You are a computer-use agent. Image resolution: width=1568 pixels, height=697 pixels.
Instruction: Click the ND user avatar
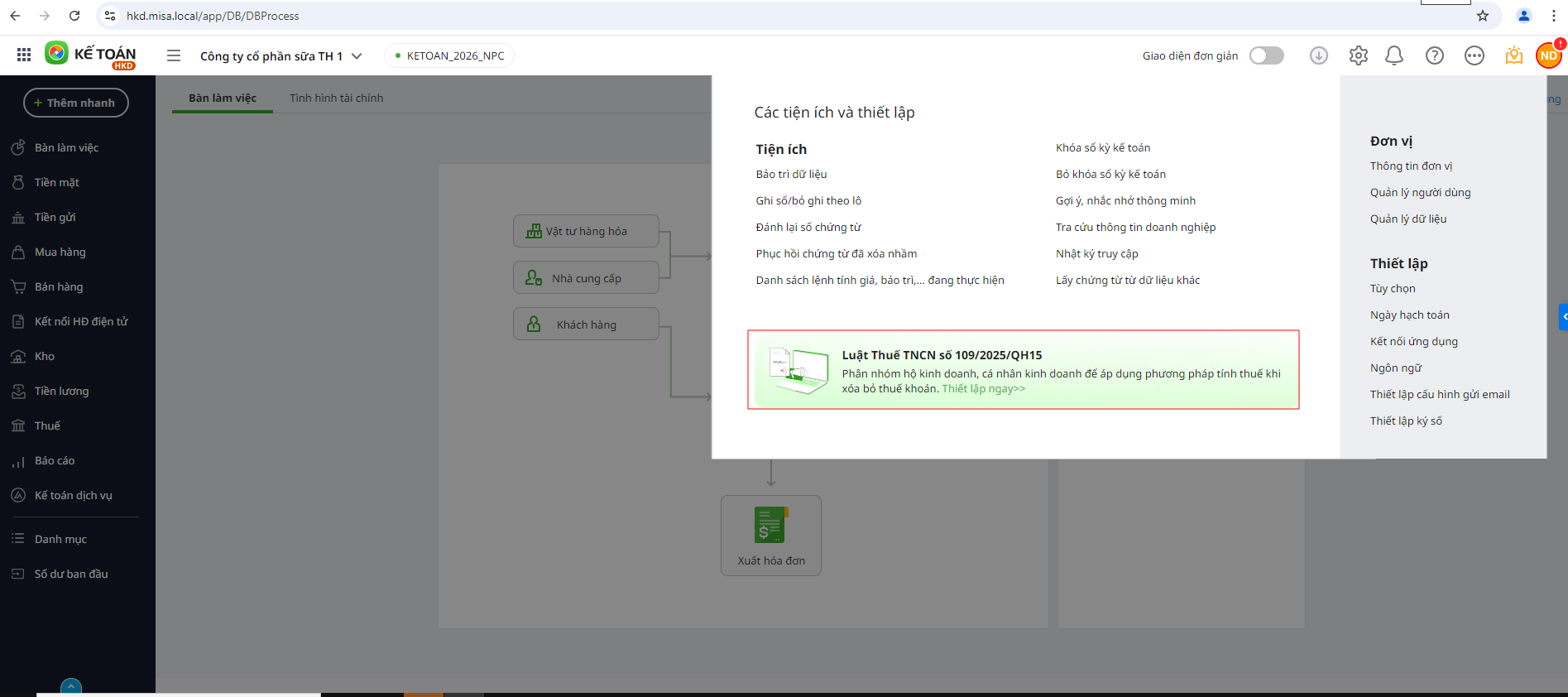point(1548,55)
